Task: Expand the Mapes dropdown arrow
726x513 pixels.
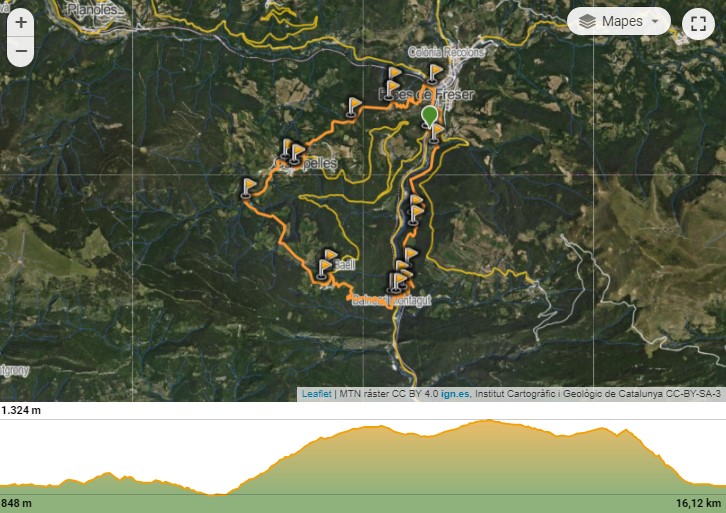Action: click(655, 21)
